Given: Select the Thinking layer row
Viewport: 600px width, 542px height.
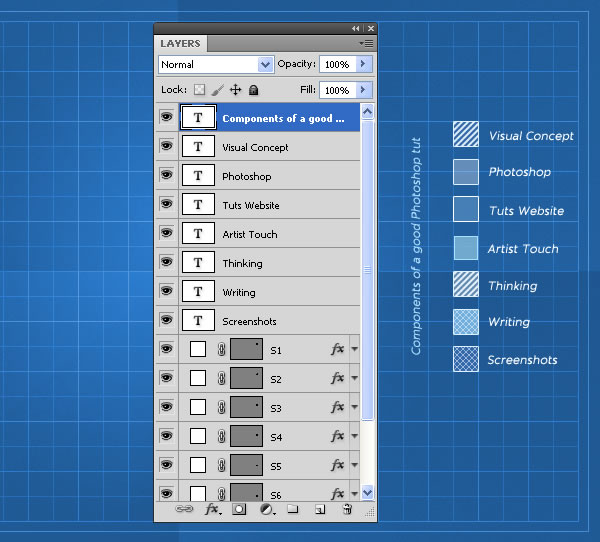Looking at the screenshot, I should (269, 263).
